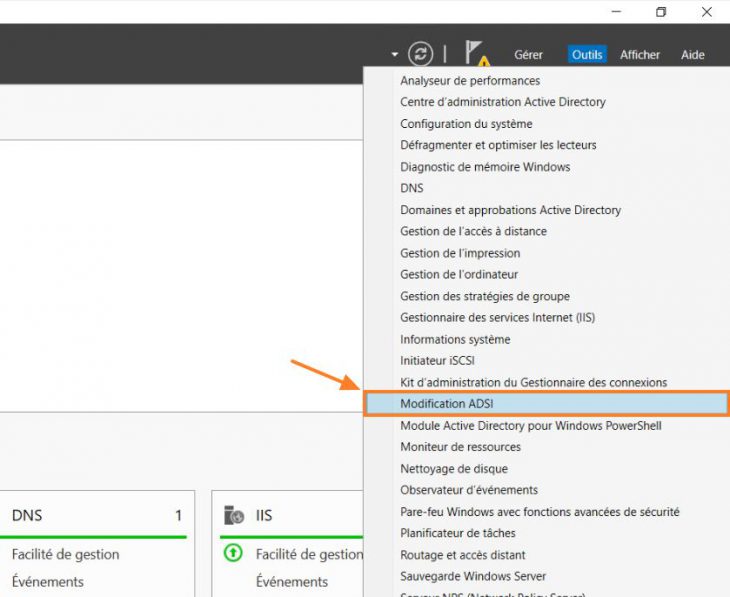Screen dimensions: 730x597
Task: Close the Server Manager window
Action: [x=707, y=12]
